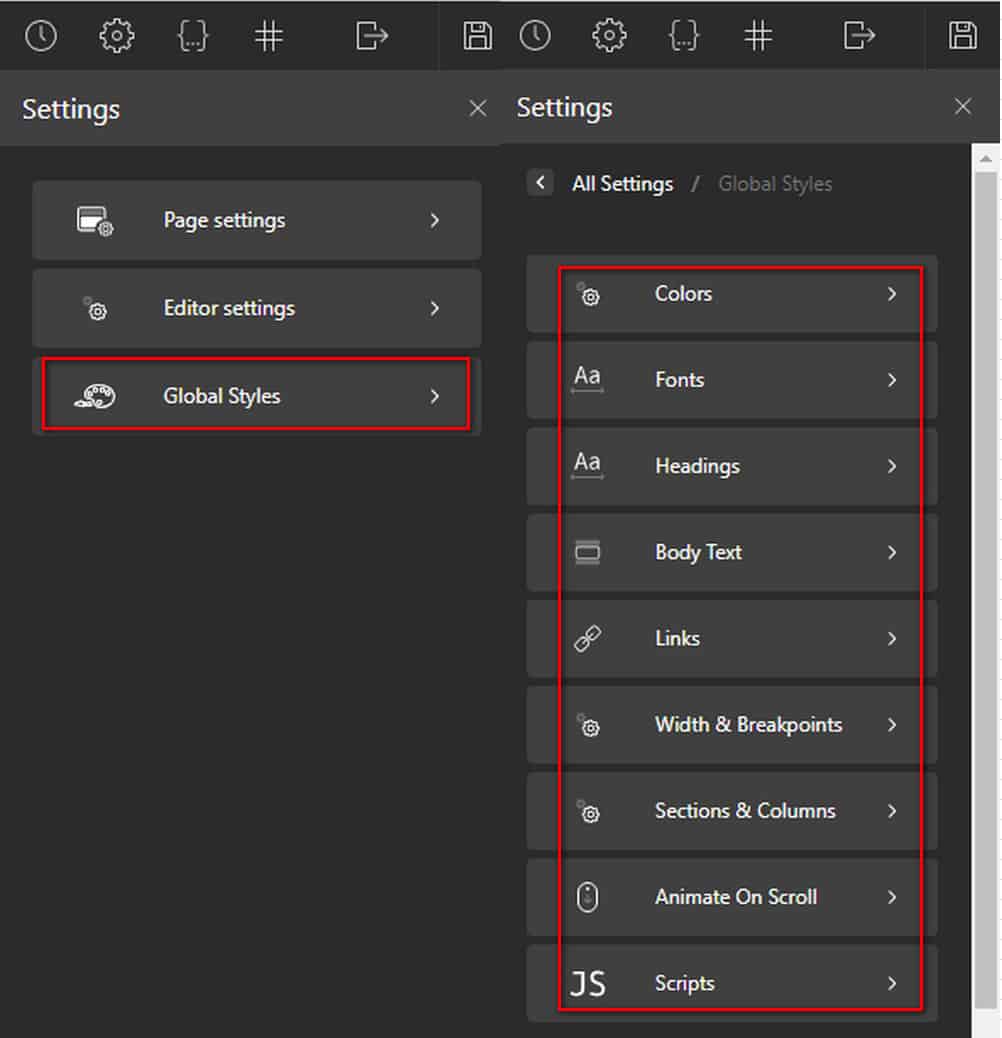
Task: Click the JS icon beside Scripts
Action: tap(588, 984)
